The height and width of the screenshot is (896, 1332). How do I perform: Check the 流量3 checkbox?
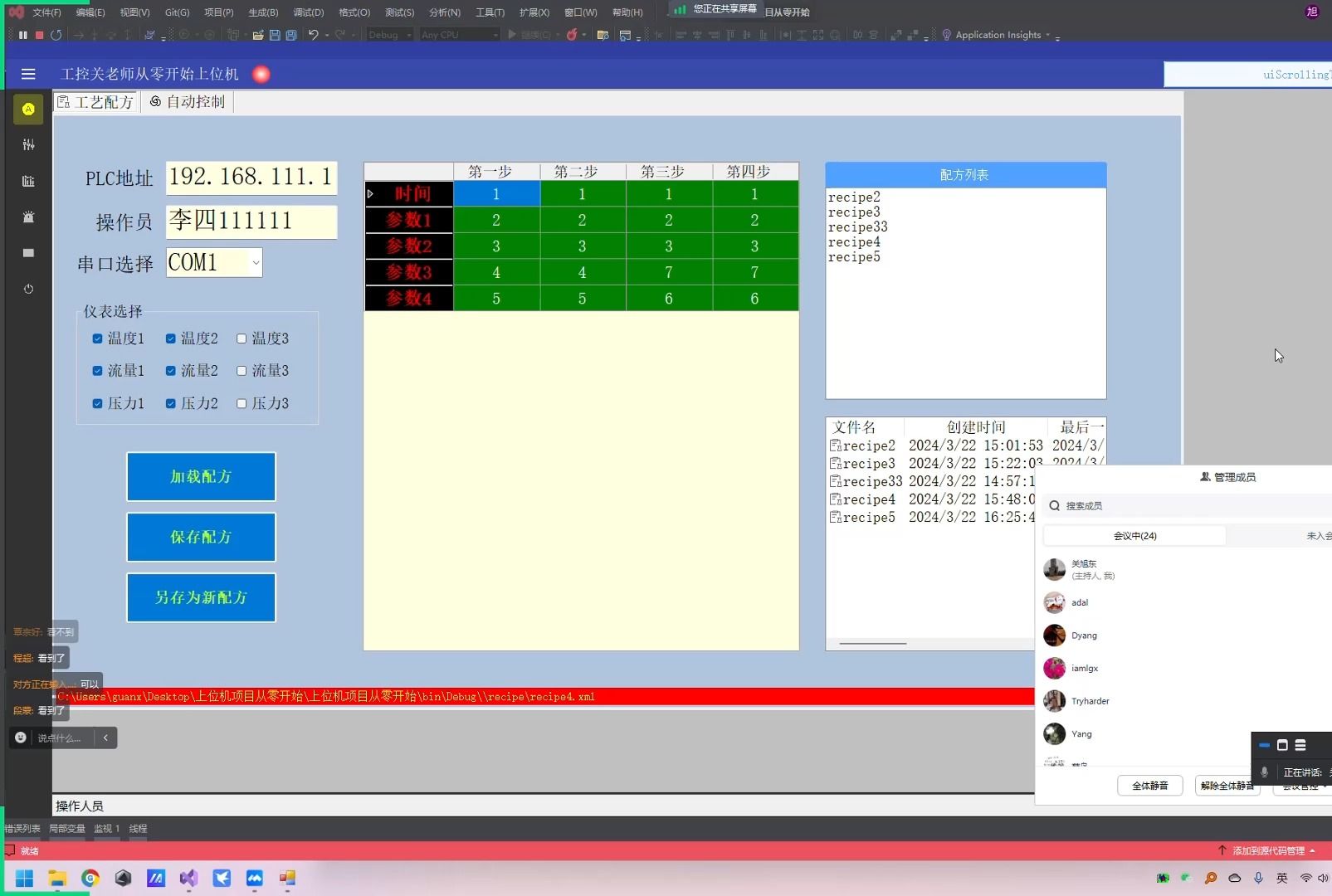242,371
